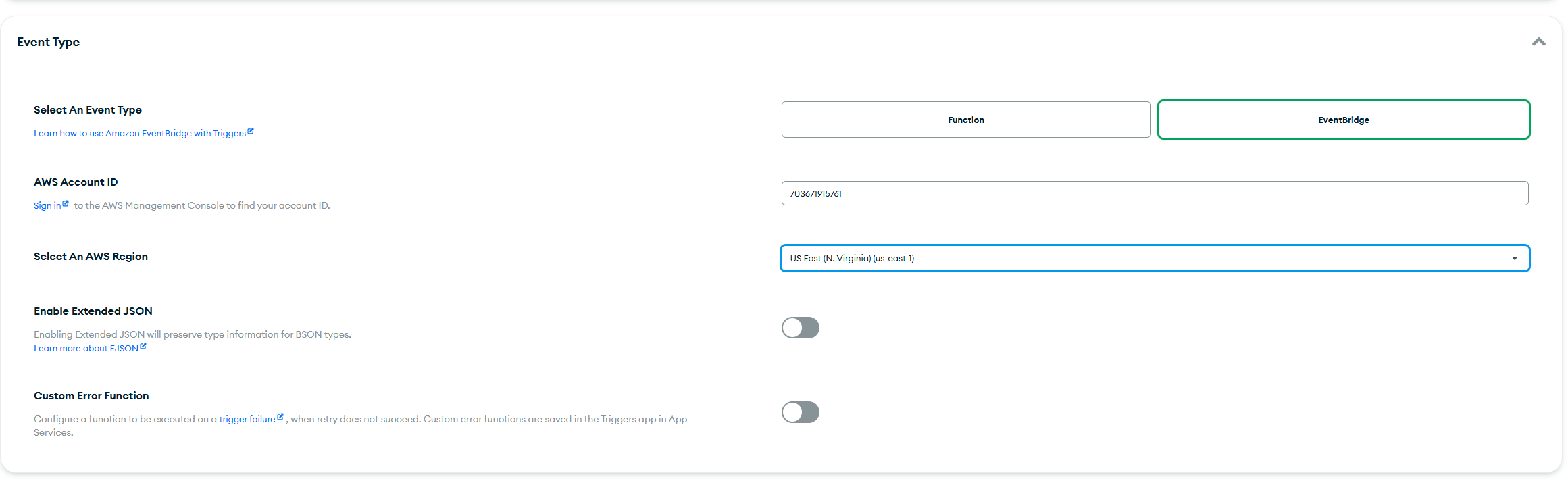
Task: Toggle Custom Error Function switch
Action: pos(801,412)
